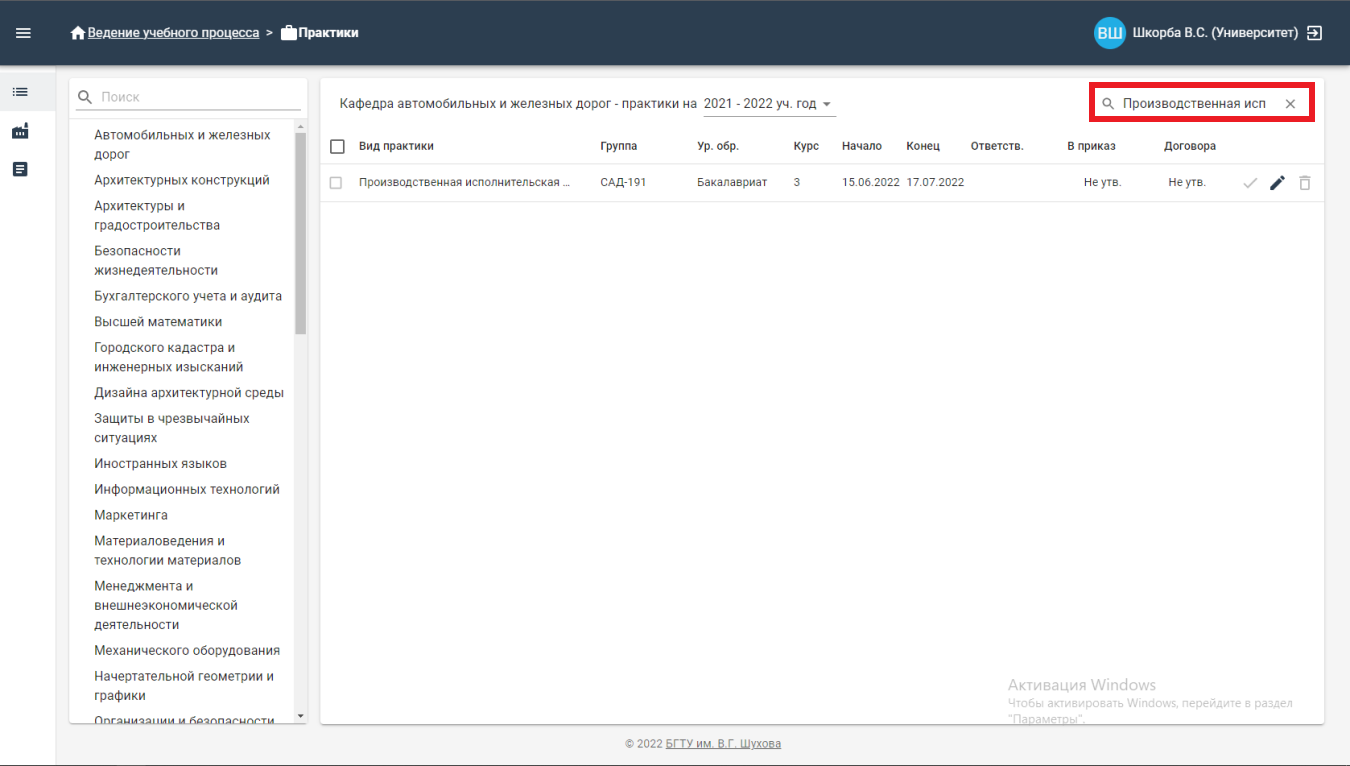1350x766 pixels.
Task: Toggle the select-all header checkbox
Action: click(x=337, y=146)
